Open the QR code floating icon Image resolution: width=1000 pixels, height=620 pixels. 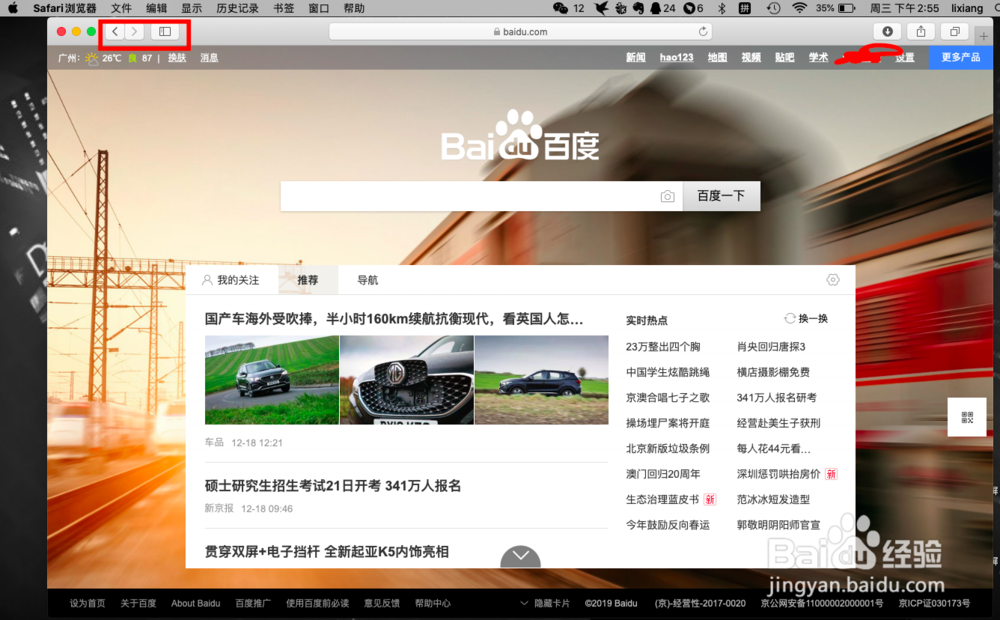pyautogui.click(x=967, y=417)
